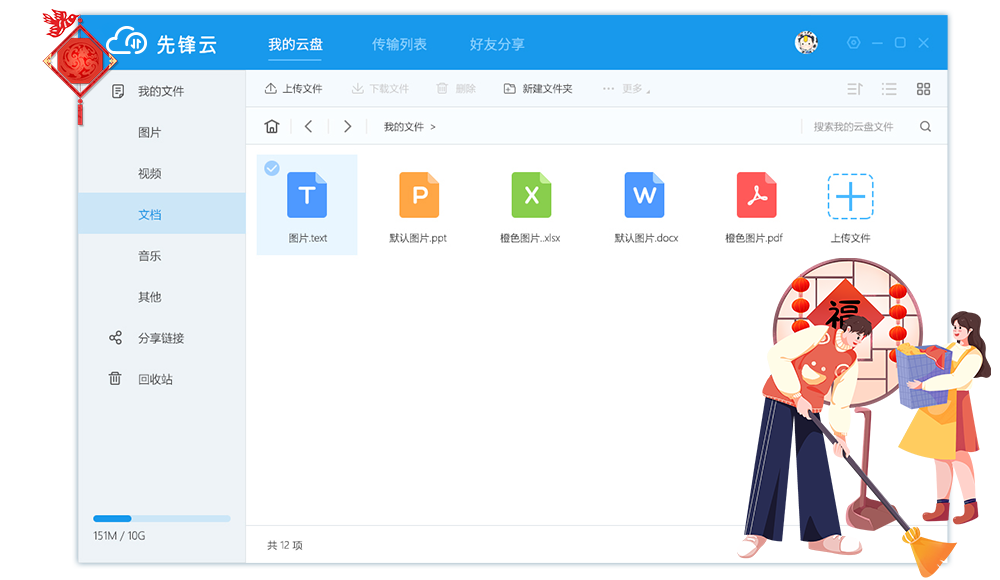This screenshot has width=1000, height=580.
Task: Expand the 我的文件 breadcrumb path
Action: 409,127
